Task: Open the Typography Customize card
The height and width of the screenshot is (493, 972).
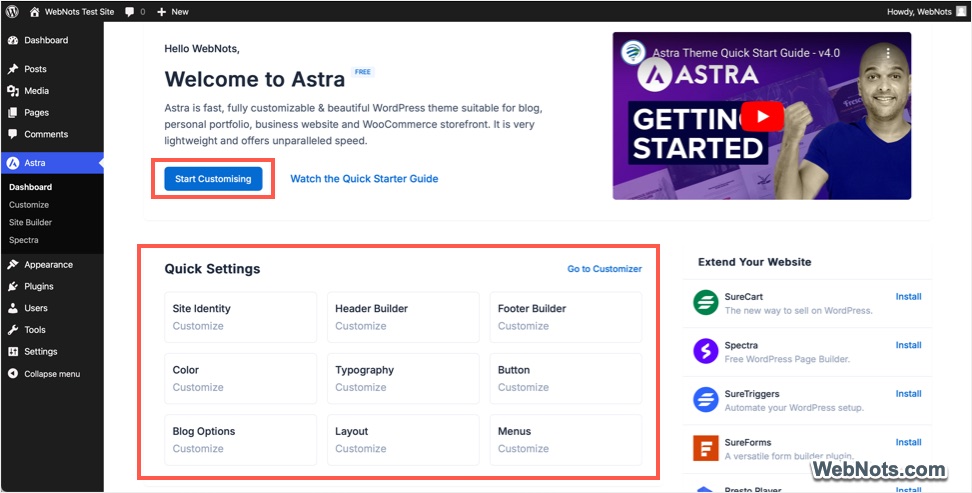Action: [x=403, y=378]
